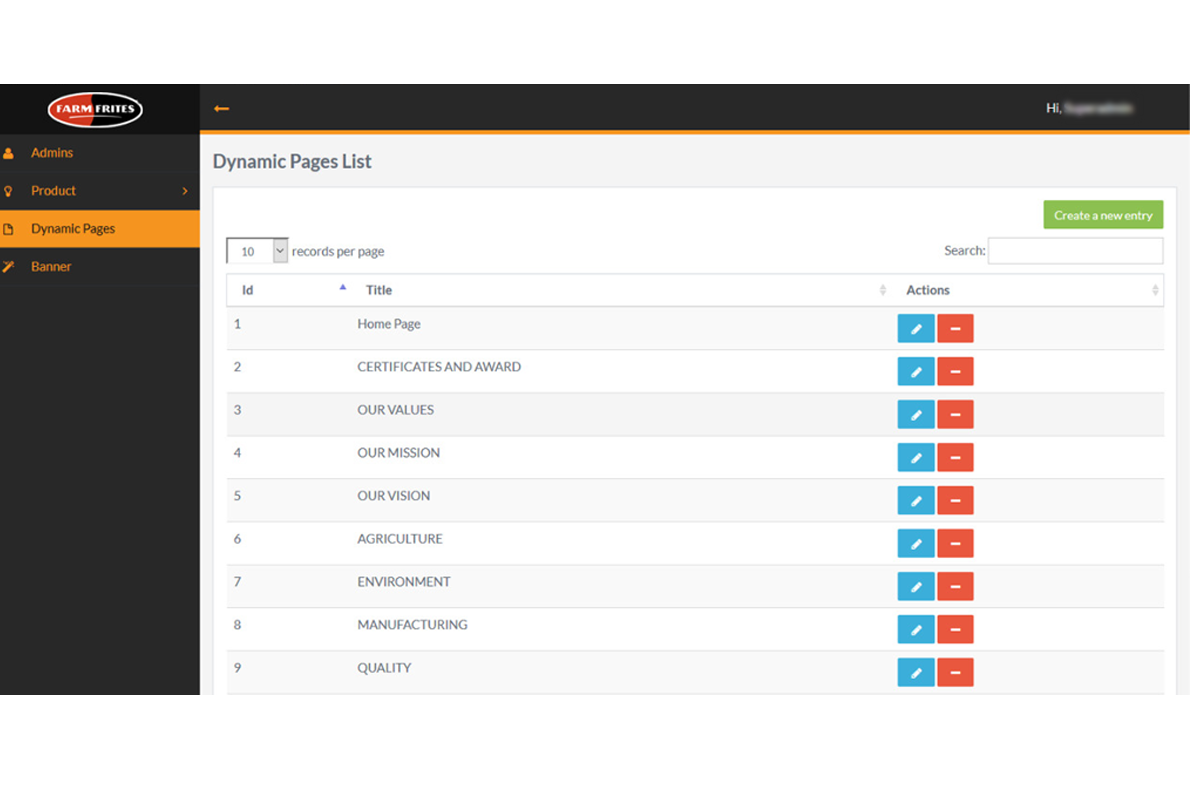Edit the QUALITY page entry
The height and width of the screenshot is (788, 1190).
coord(915,672)
